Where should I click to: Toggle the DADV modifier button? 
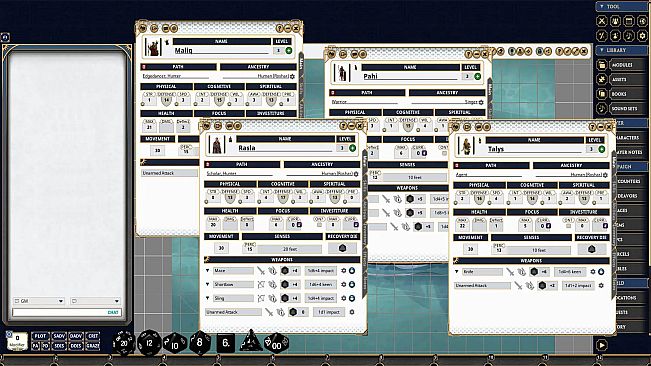pos(76,336)
